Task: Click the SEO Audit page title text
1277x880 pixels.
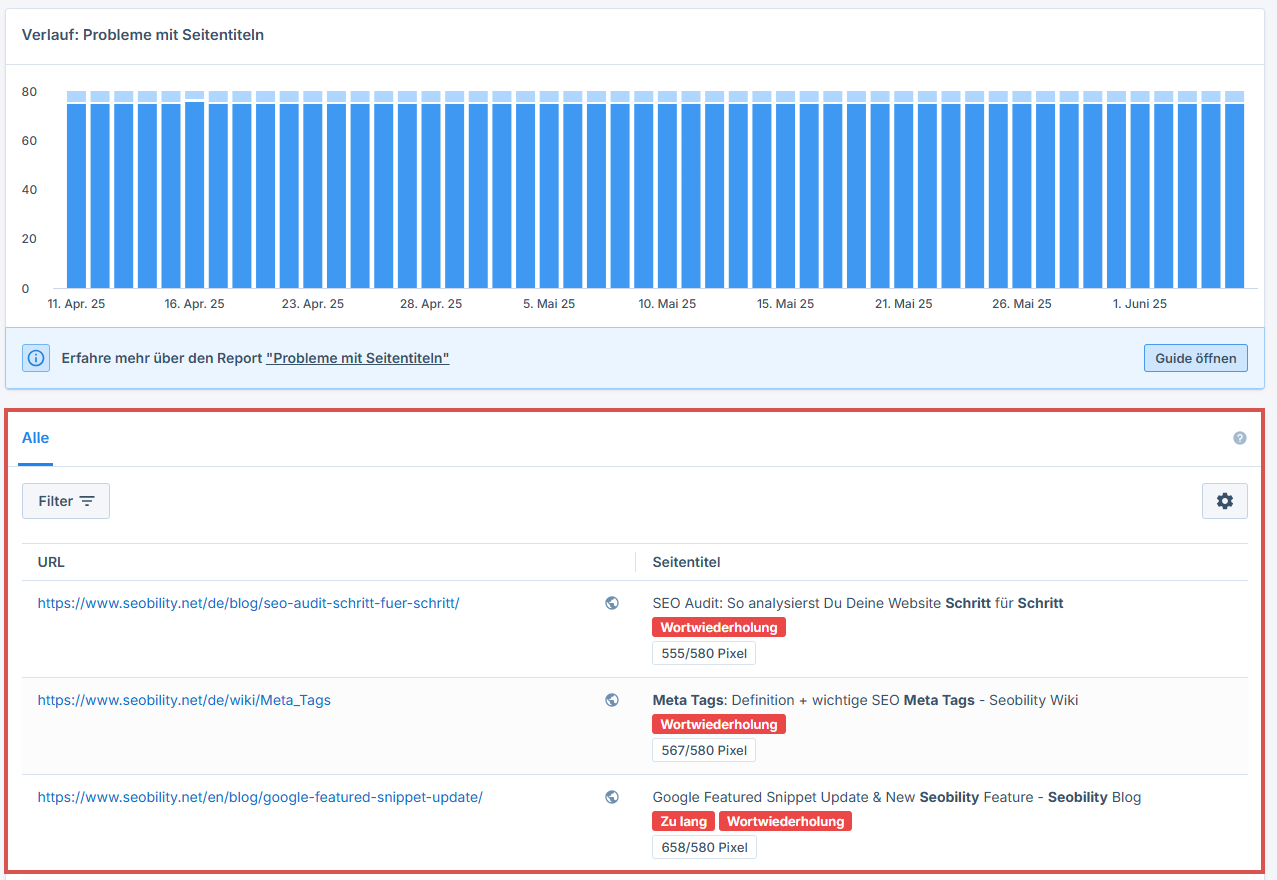Action: point(858,603)
